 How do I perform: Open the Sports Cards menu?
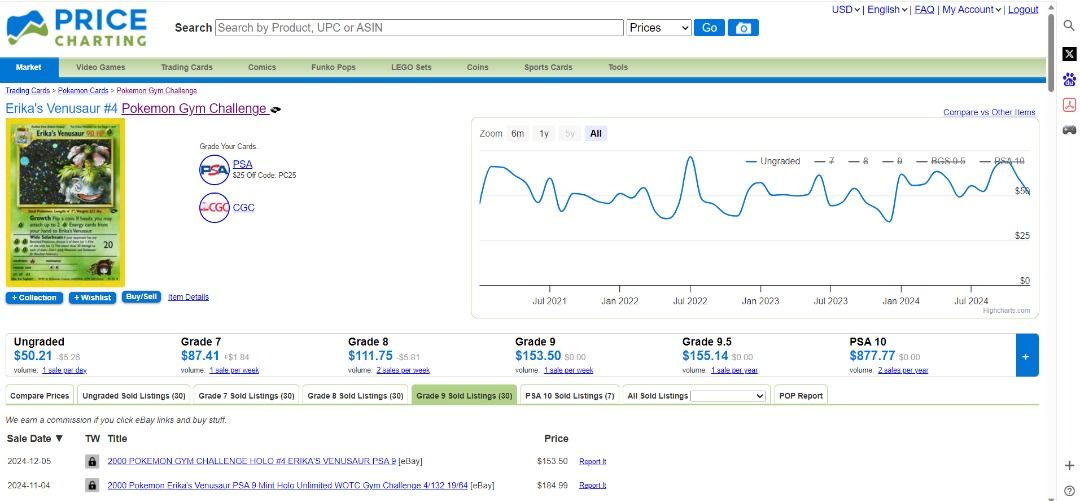point(548,68)
